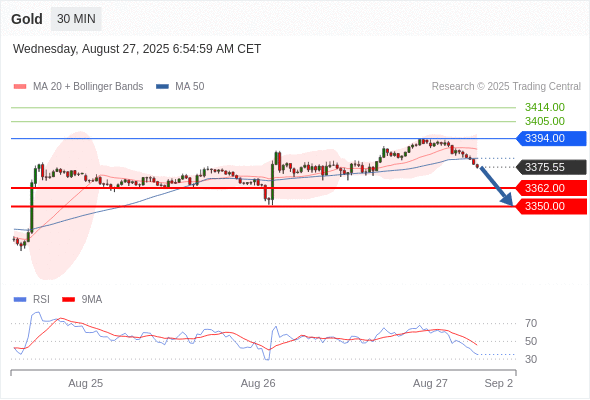Image resolution: width=590 pixels, height=400 pixels.
Task: Click the 3350.00 red target tag
Action: [x=551, y=206]
